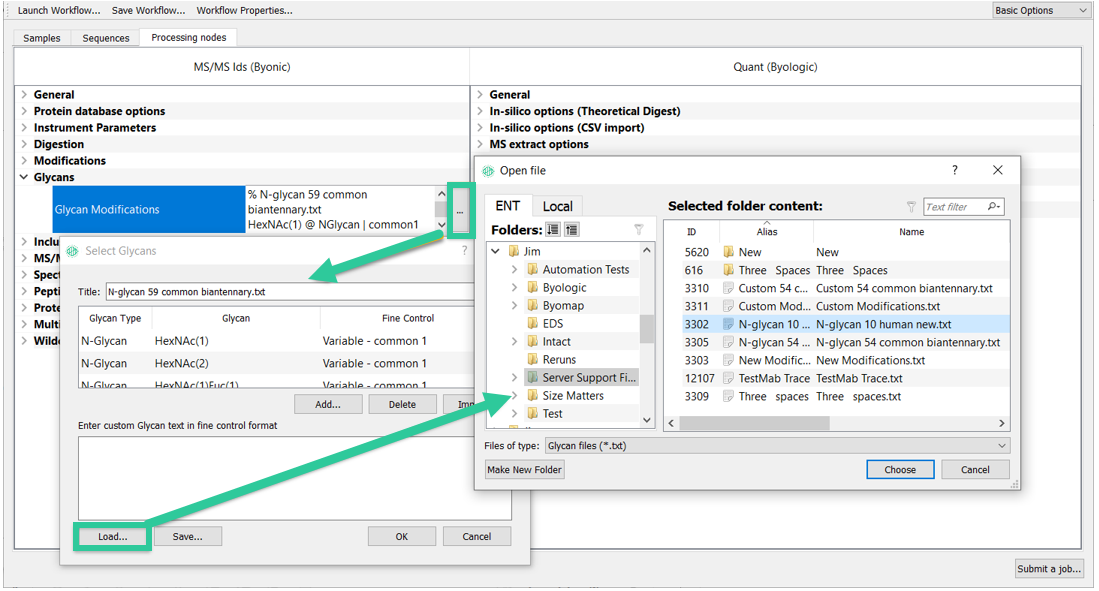Viewport: 1099px width, 591px height.
Task: Click the file icon of TestMab Trace.txt
Action: pyautogui.click(x=729, y=378)
